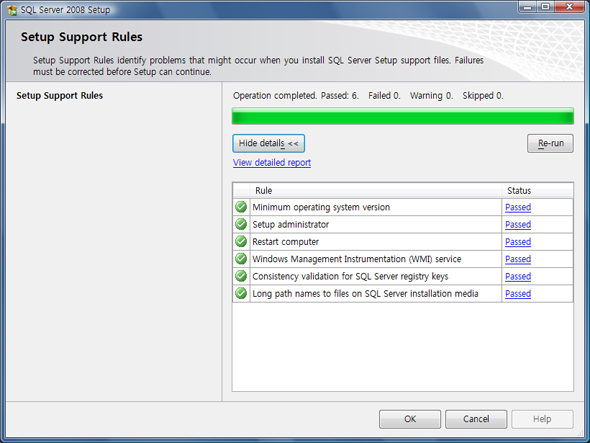The image size is (590, 443).
Task: Click the SQL Server Setup title bar icon
Action: (12, 10)
